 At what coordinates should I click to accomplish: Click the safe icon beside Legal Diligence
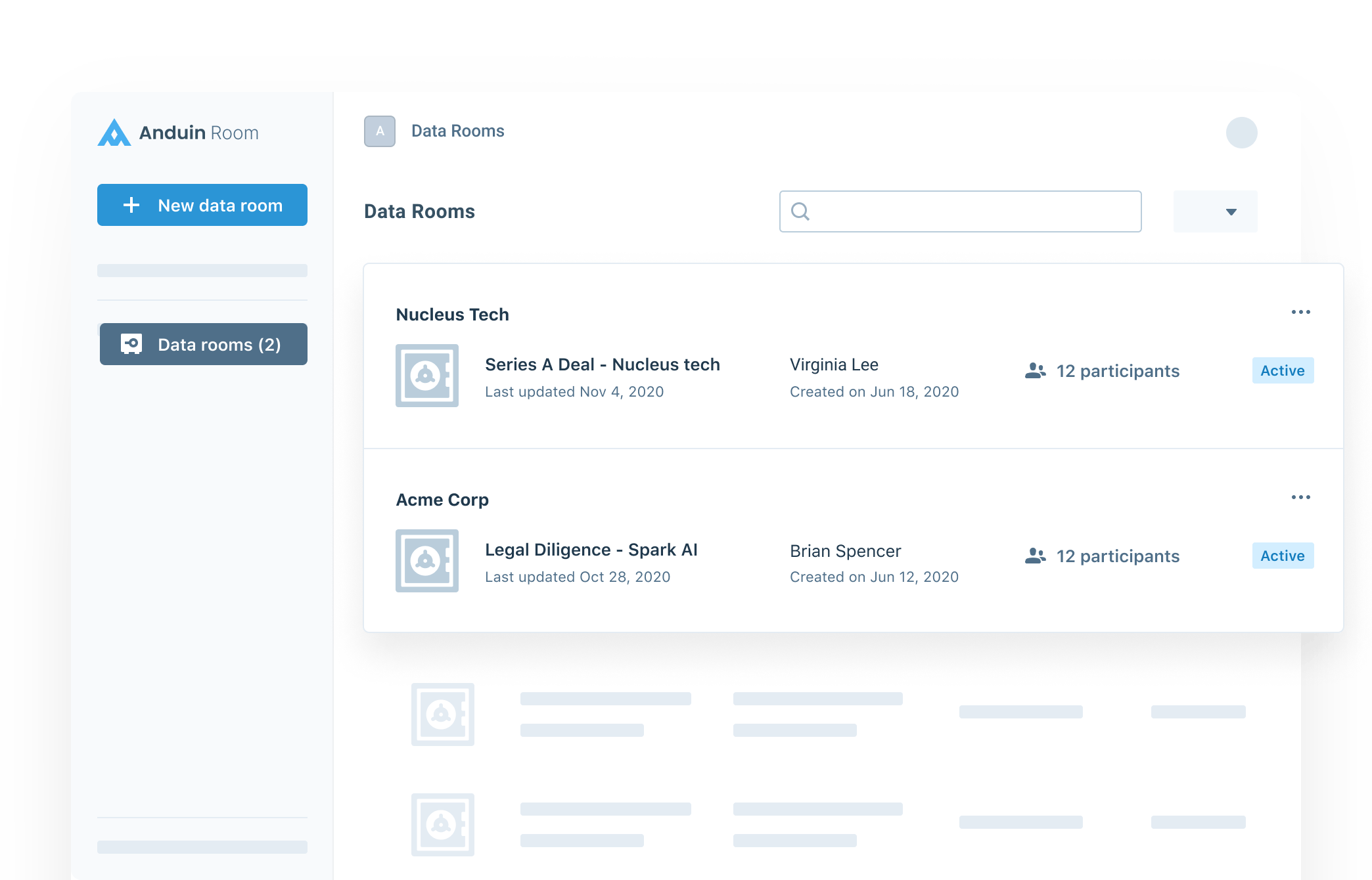coord(426,561)
